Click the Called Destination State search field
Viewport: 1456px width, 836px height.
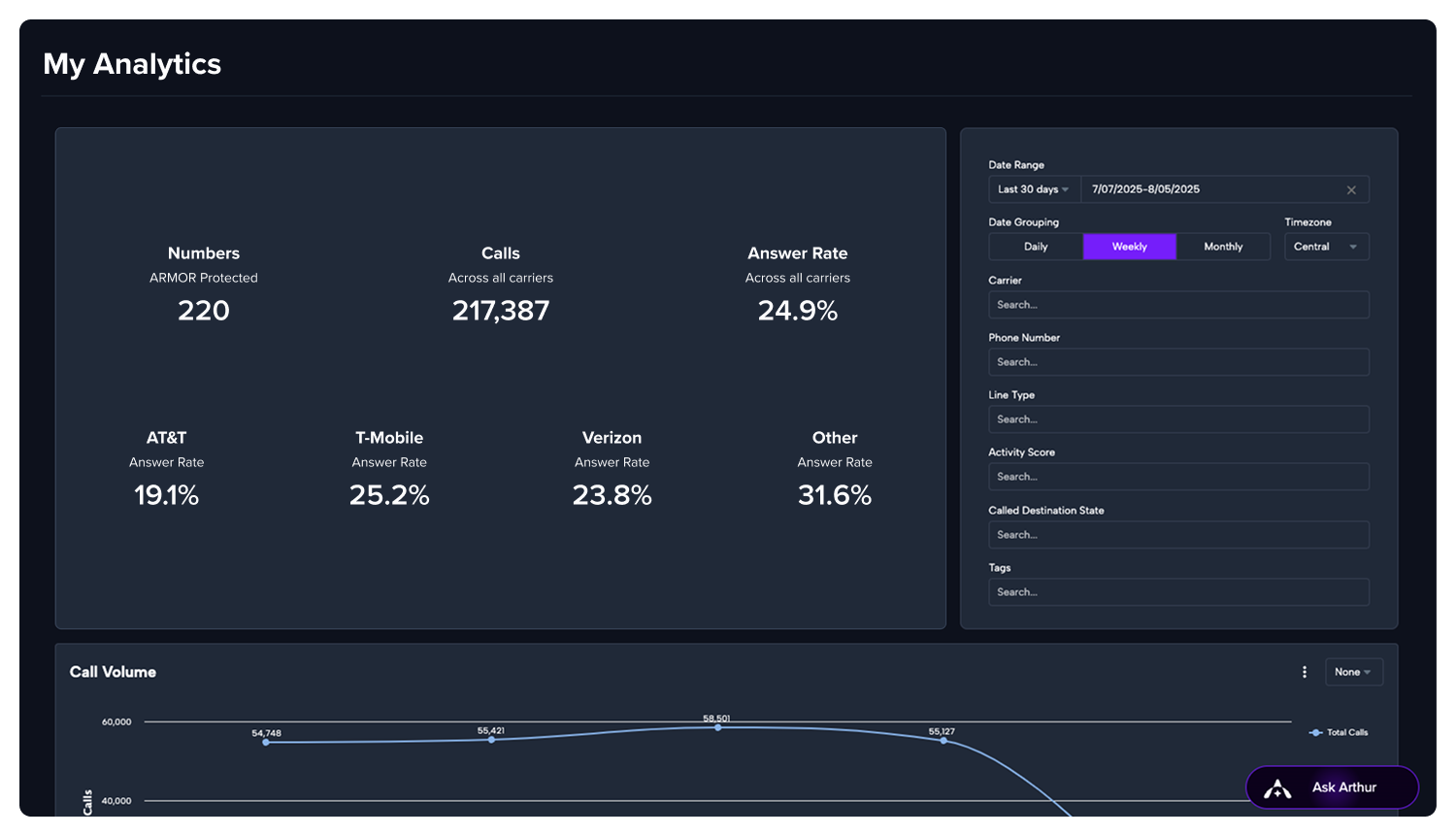pyautogui.click(x=1178, y=534)
